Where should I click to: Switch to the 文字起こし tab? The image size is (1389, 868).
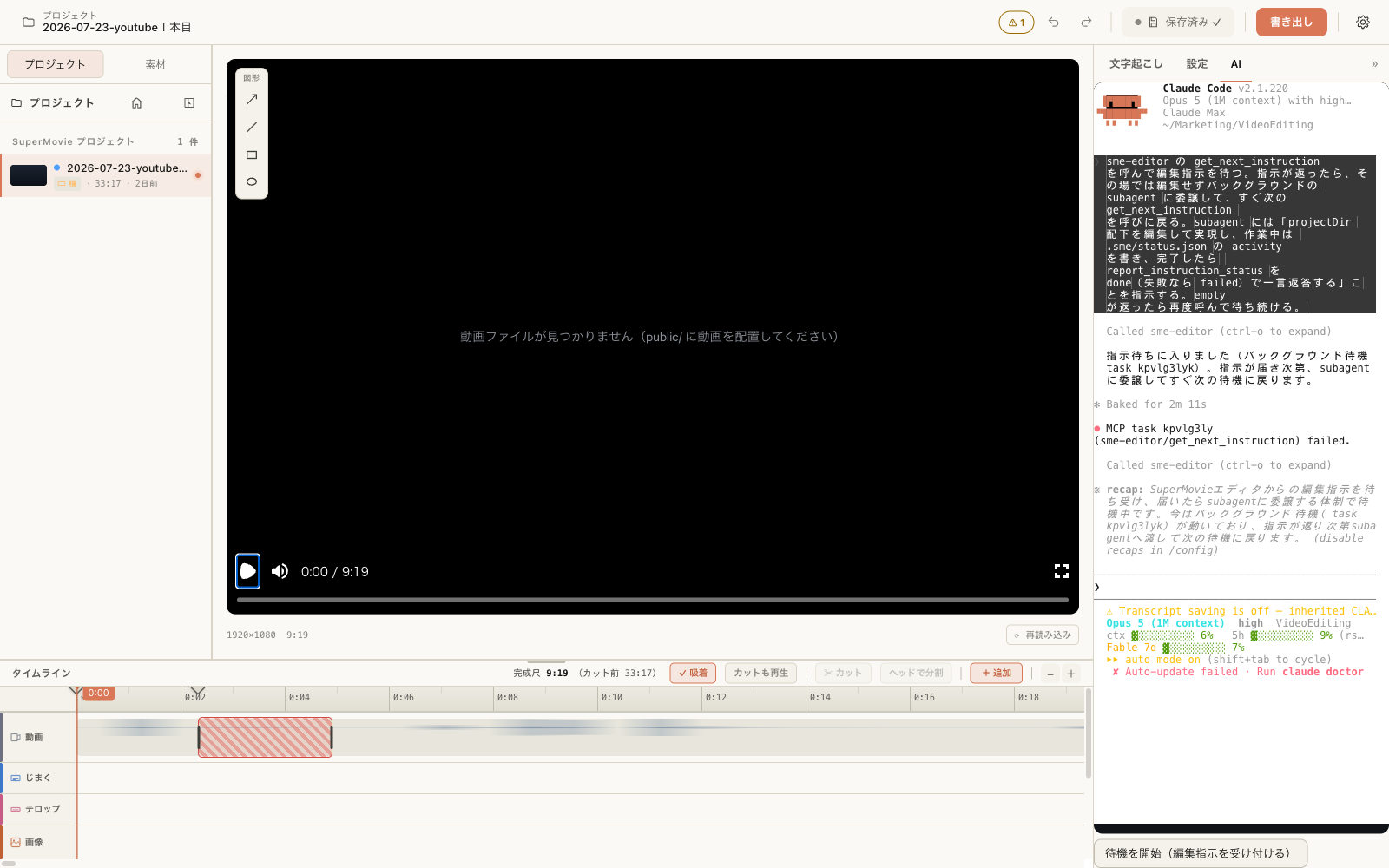[x=1136, y=64]
